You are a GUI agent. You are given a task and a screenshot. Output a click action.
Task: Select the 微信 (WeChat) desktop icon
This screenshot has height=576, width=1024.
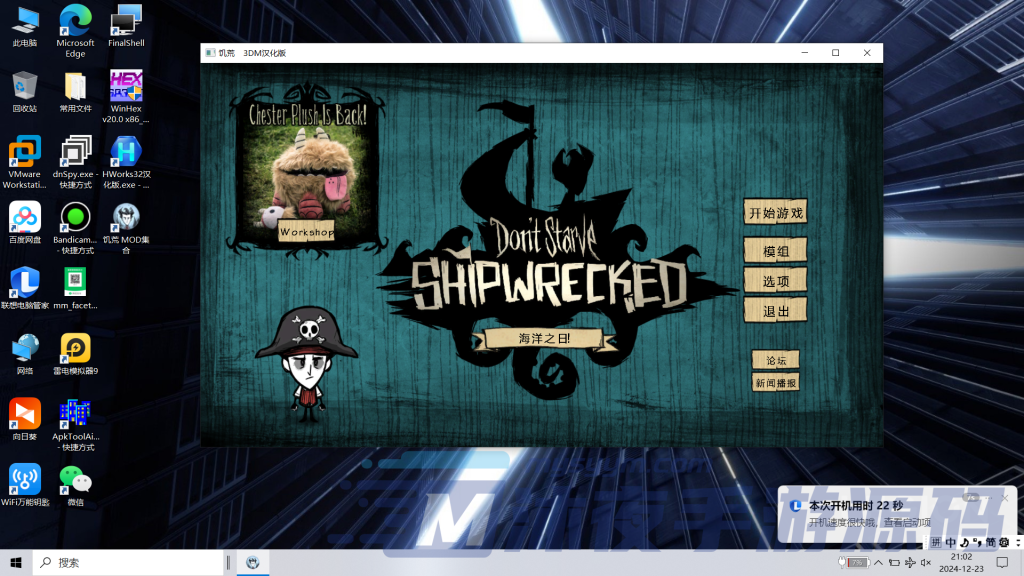point(75,479)
